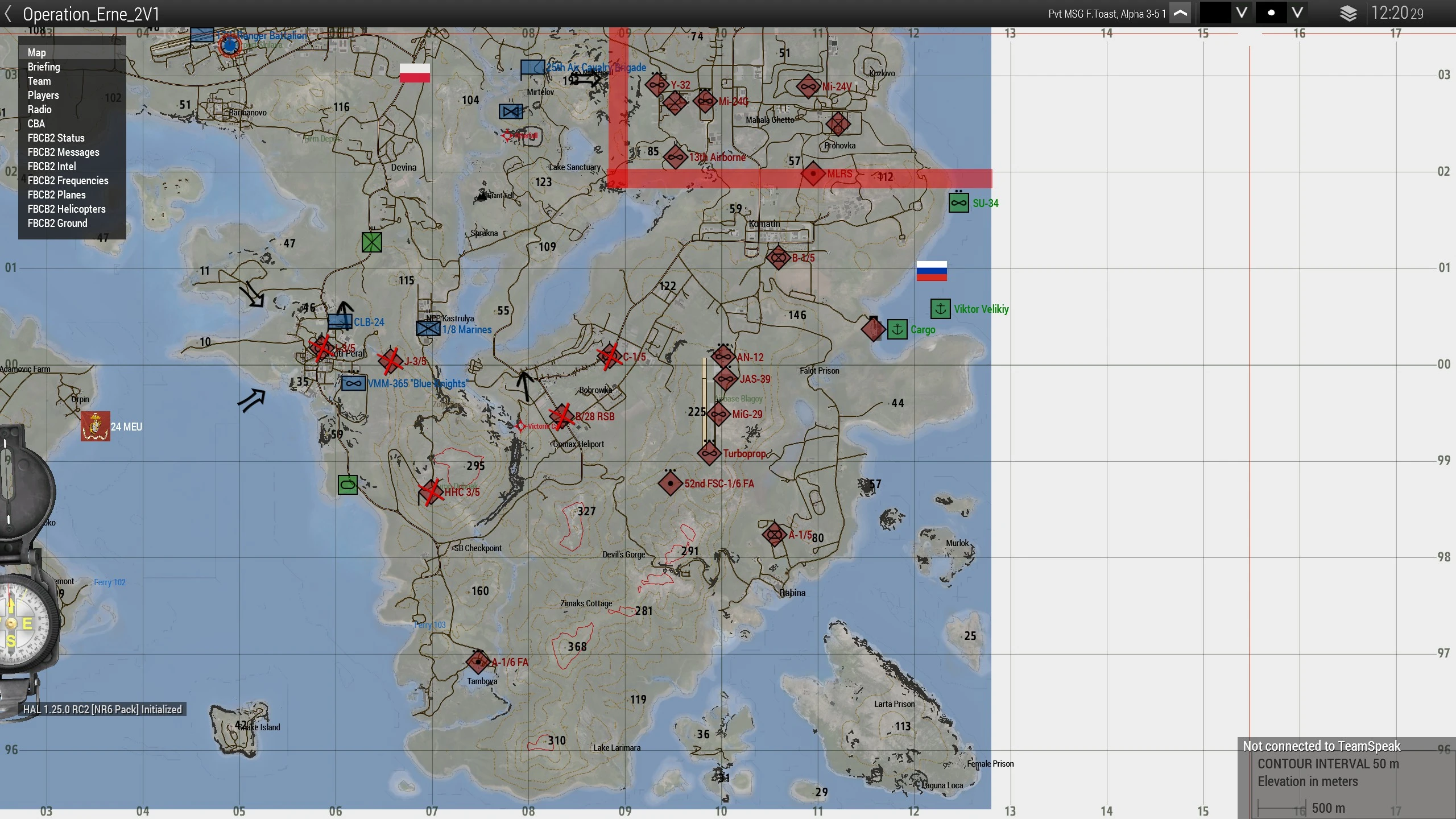Screen dimensions: 1456x819
Task: Click the Russian flag marker
Action: pyautogui.click(x=932, y=271)
